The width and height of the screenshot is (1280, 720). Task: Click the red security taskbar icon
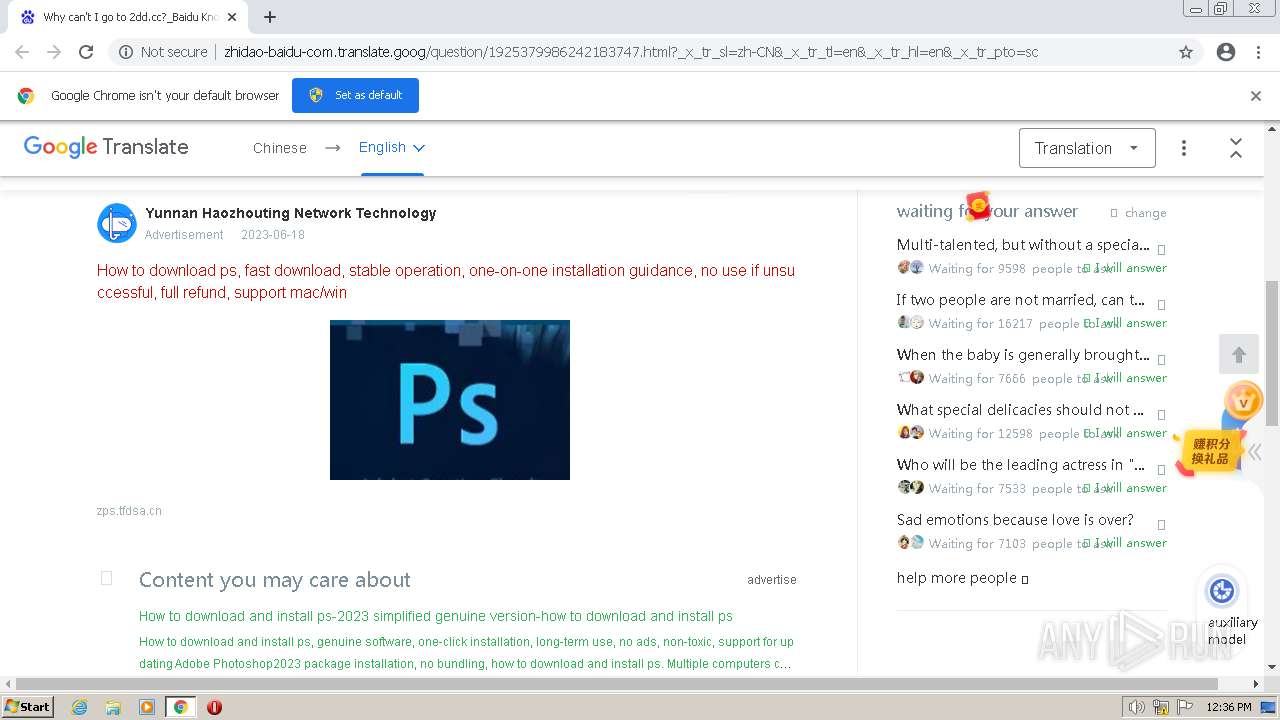[x=214, y=707]
